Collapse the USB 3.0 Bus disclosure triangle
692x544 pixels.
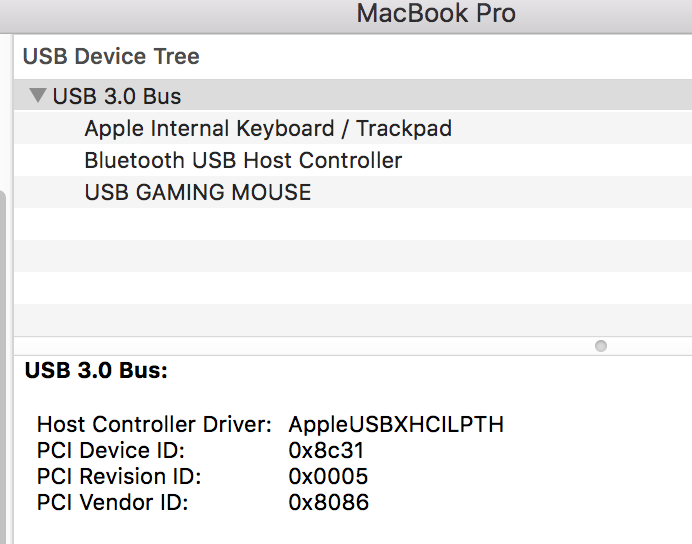[x=38, y=95]
